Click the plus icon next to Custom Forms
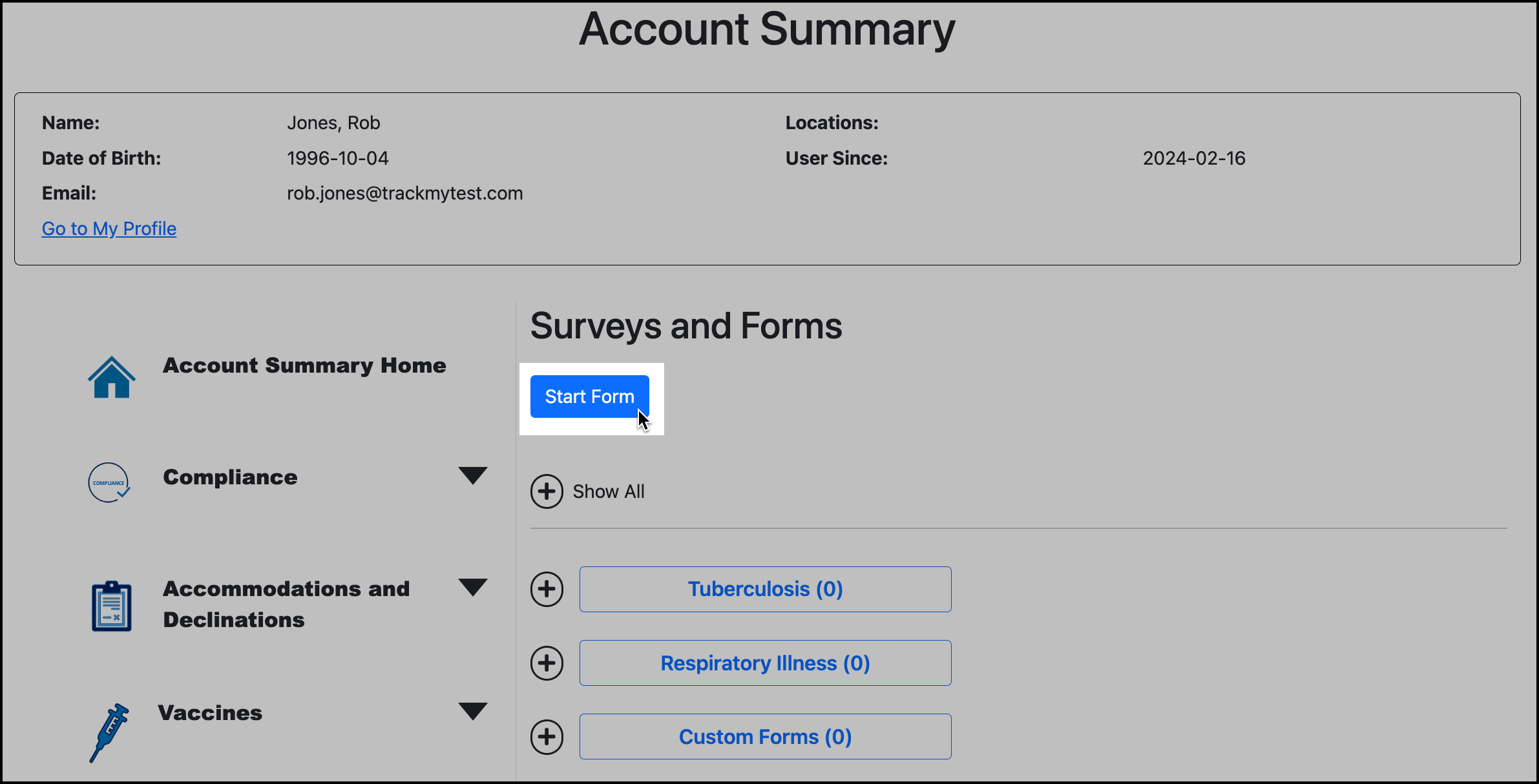Screen dimensions: 1539x784 coord(547,736)
